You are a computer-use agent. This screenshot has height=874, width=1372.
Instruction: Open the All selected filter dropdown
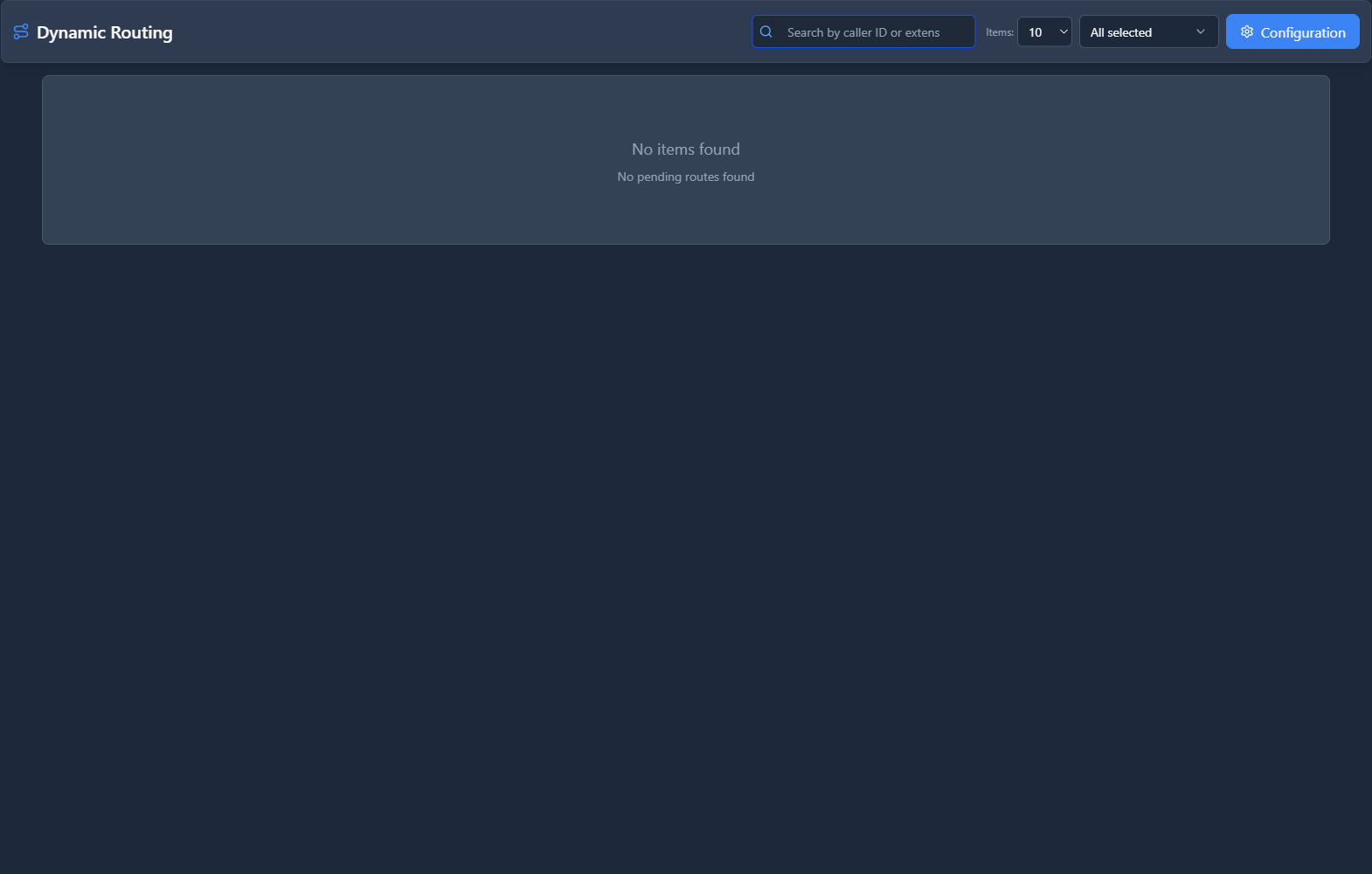tap(1147, 32)
